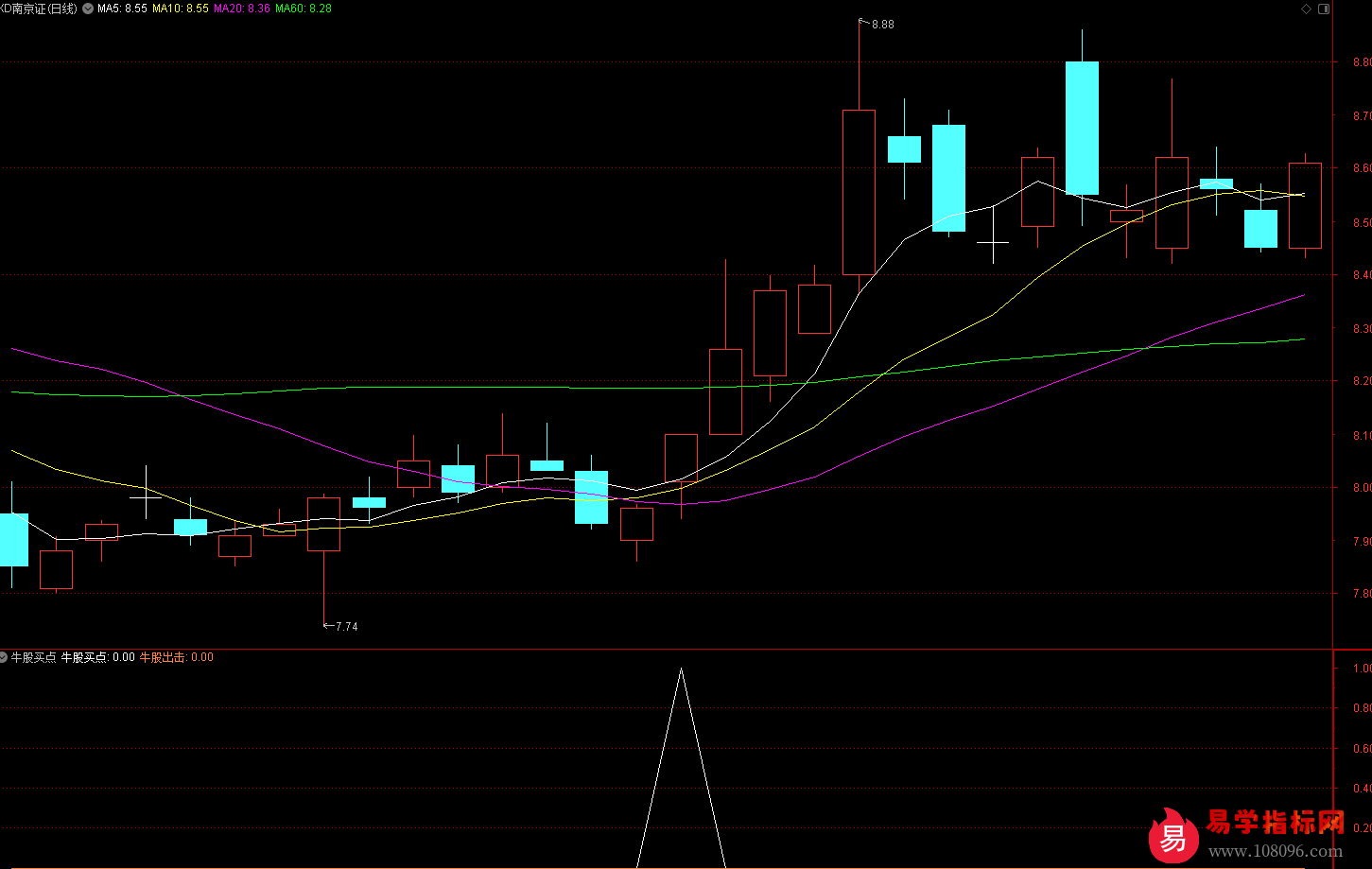Expand the MA indicator dropdown arrow
Viewport: 1372px width, 869px height.
click(x=88, y=9)
